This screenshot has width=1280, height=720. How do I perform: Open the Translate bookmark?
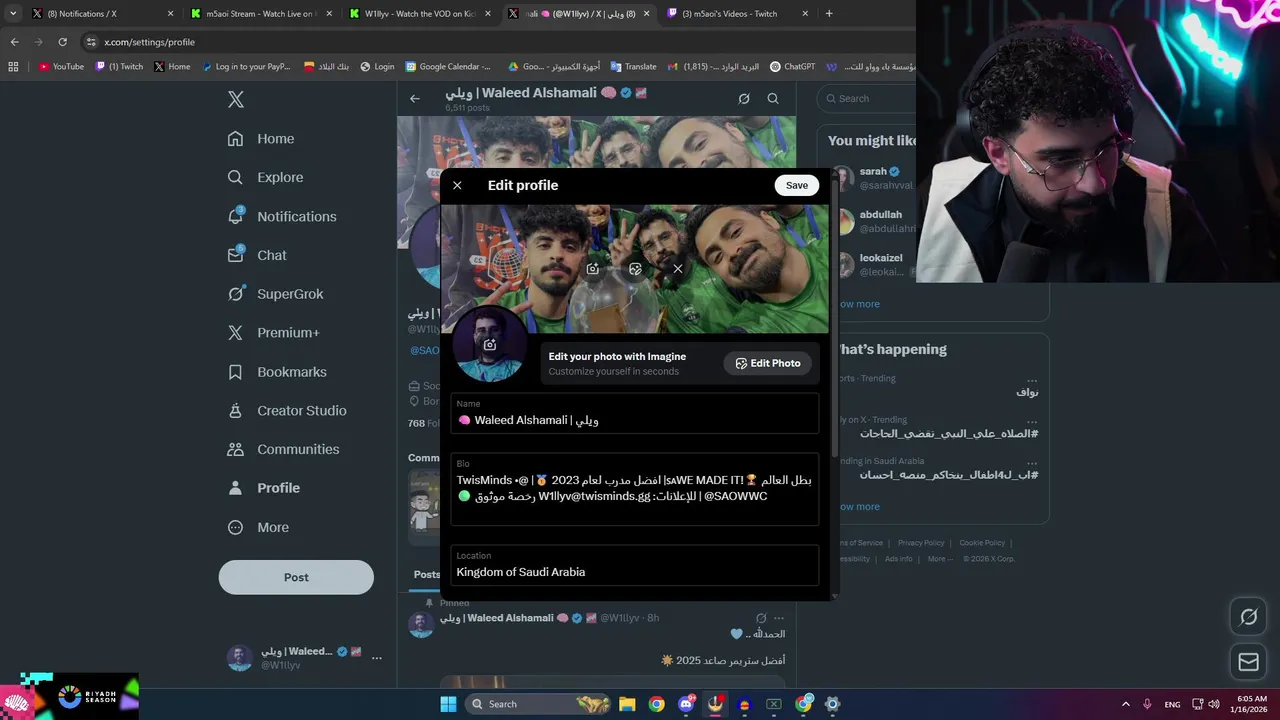[633, 67]
